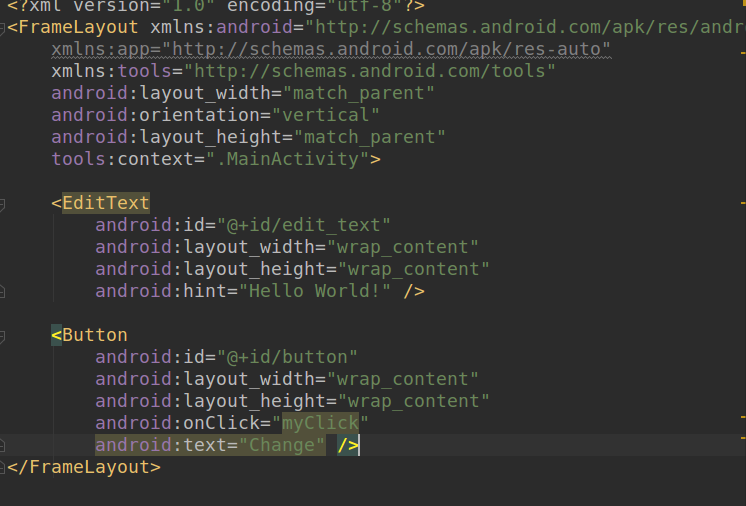746x506 pixels.
Task: Click "match_parent" on the layout_width line
Action: (x=358, y=93)
